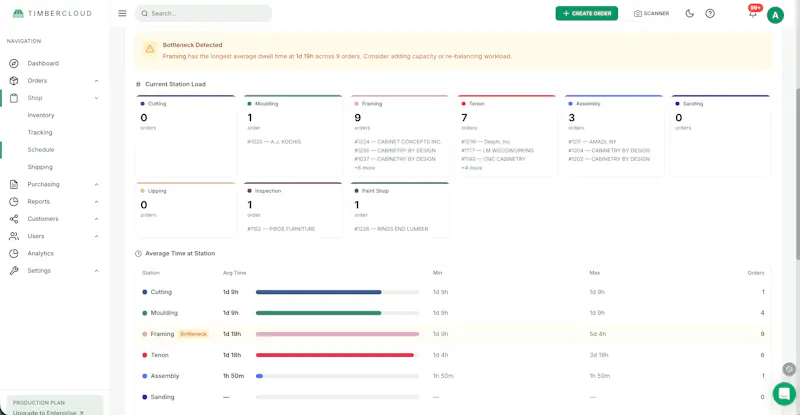This screenshot has height=415, width=800.
Task: Click the Tenon average time bar
Action: point(337,355)
